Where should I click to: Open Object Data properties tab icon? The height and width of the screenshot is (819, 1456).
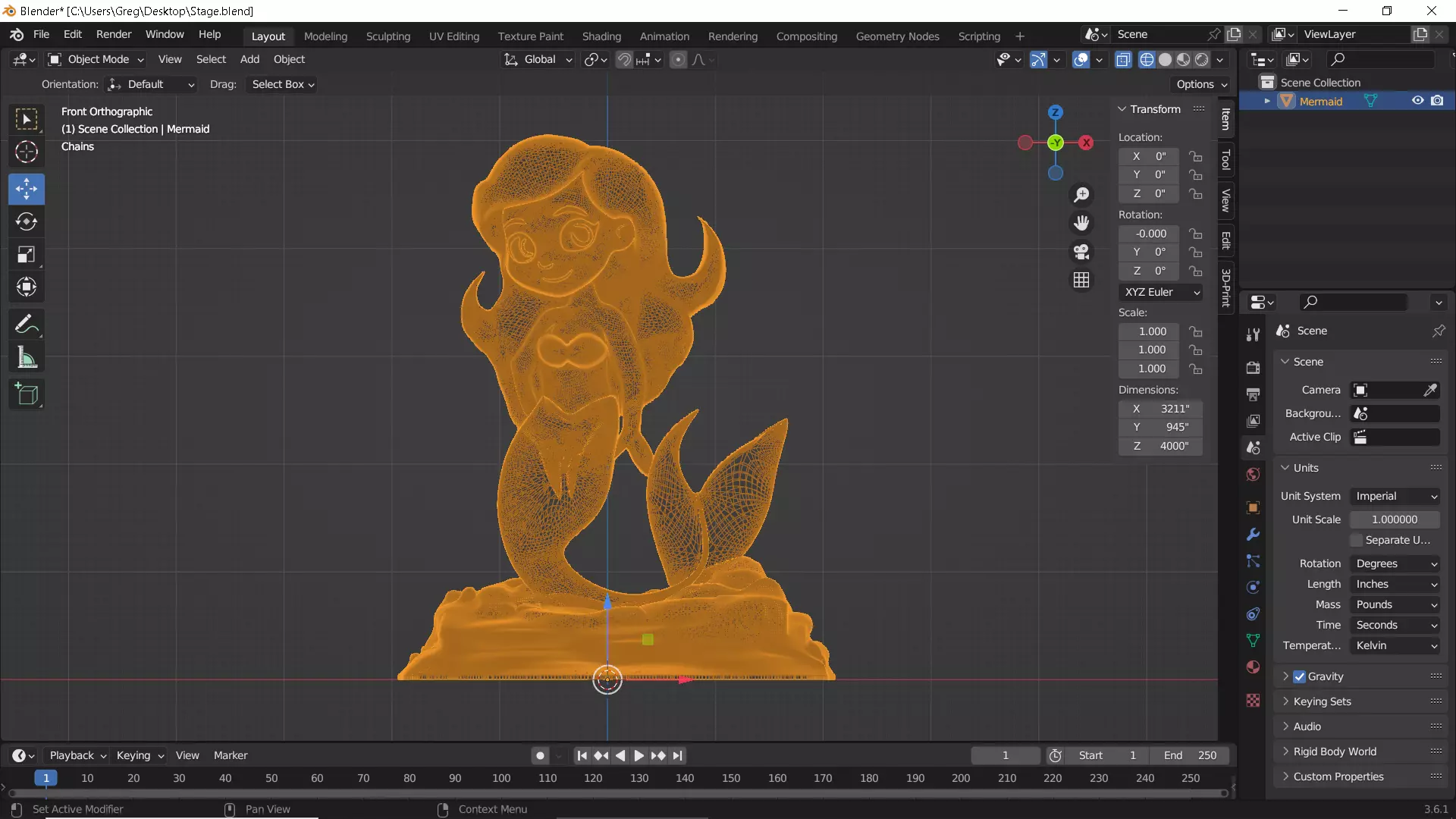tap(1253, 640)
